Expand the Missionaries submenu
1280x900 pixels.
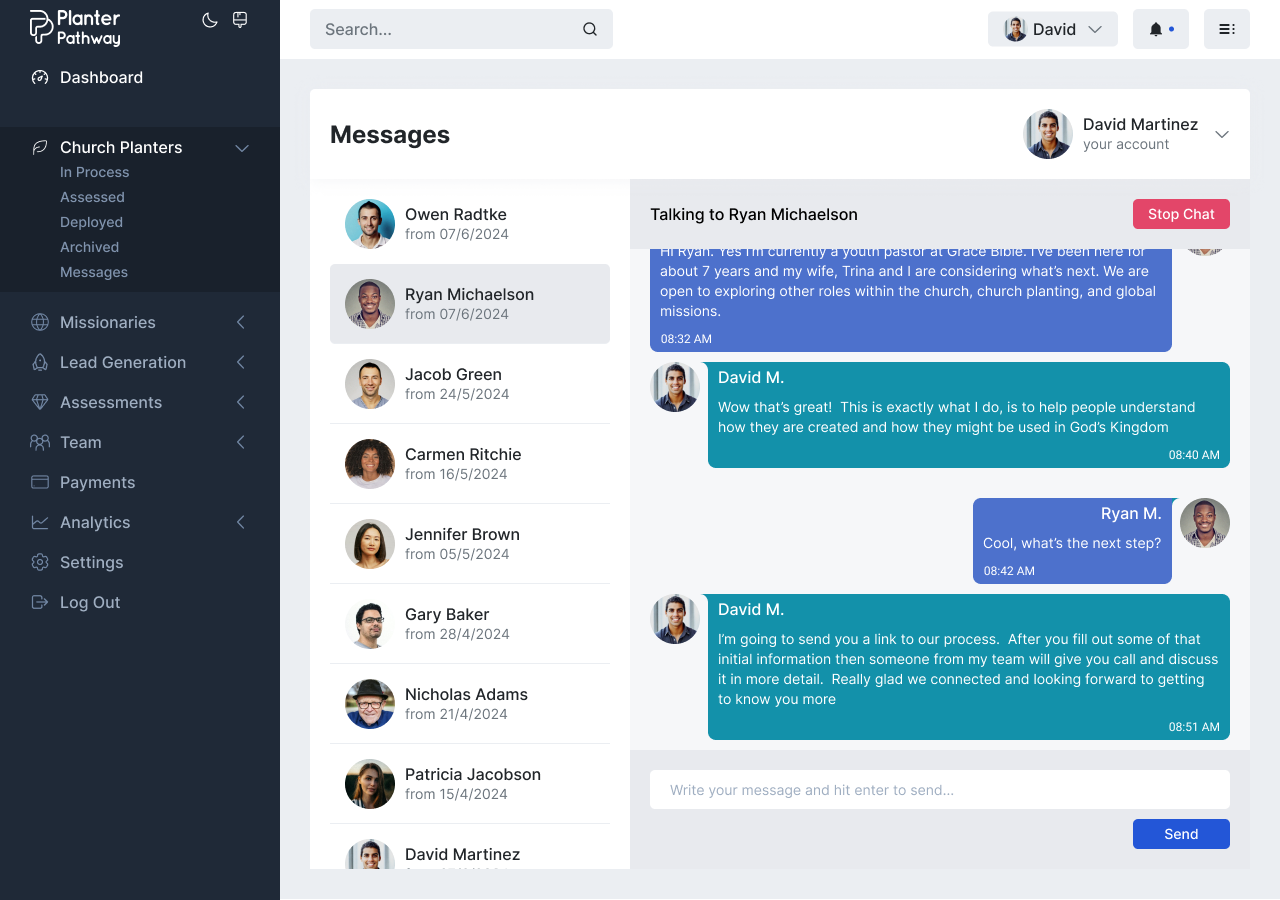click(241, 322)
